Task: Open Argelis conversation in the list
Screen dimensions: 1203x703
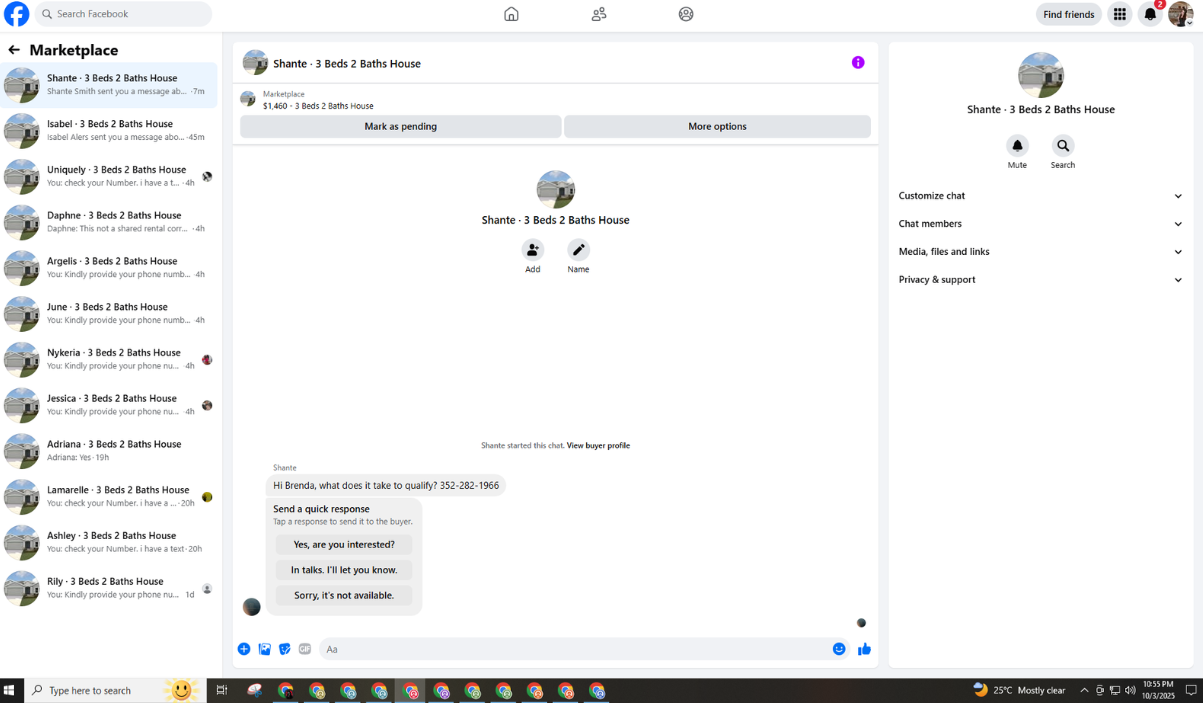Action: pos(109,268)
